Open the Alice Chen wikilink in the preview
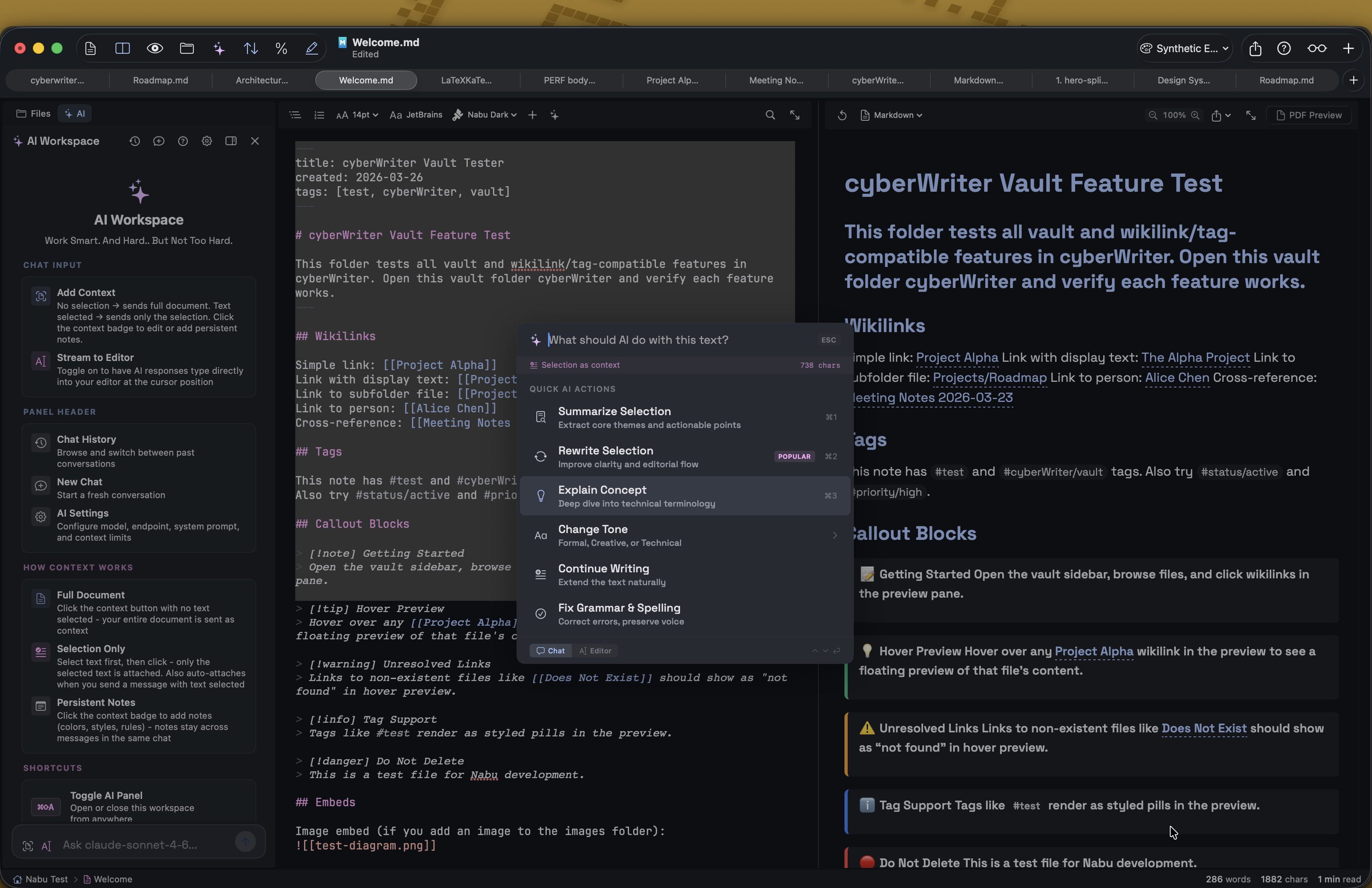1372x888 pixels. pos(1178,378)
